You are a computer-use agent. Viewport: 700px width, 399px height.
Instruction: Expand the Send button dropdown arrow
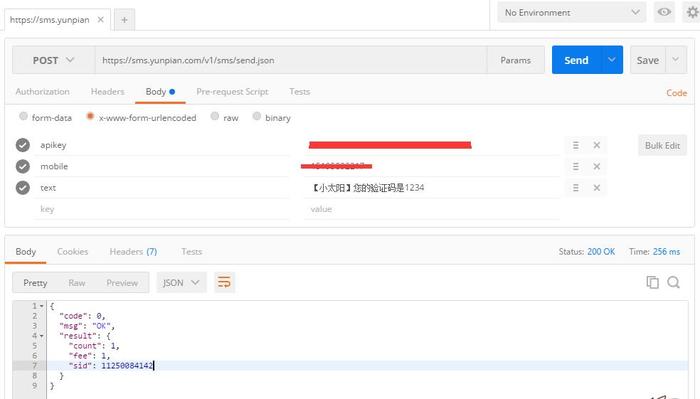tap(612, 60)
